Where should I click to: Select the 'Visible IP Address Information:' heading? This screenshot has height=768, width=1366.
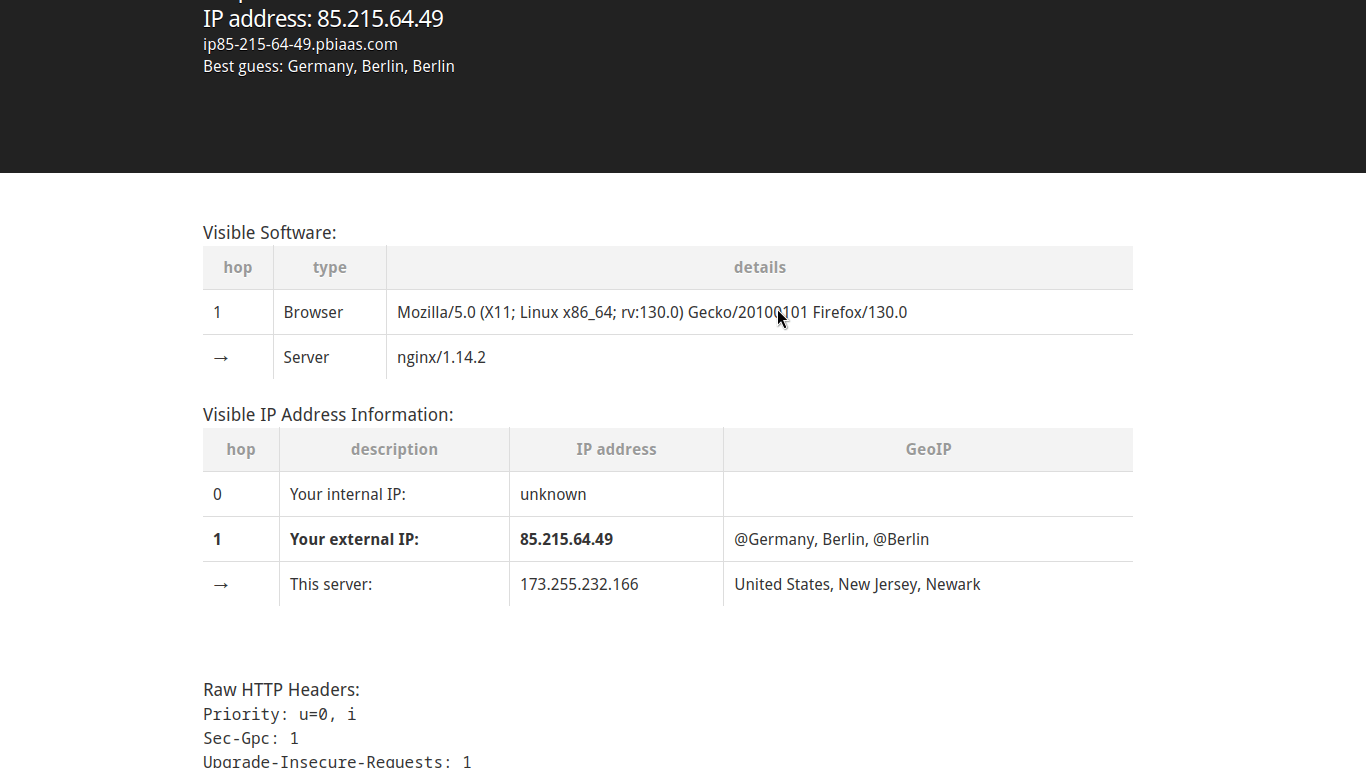[328, 415]
